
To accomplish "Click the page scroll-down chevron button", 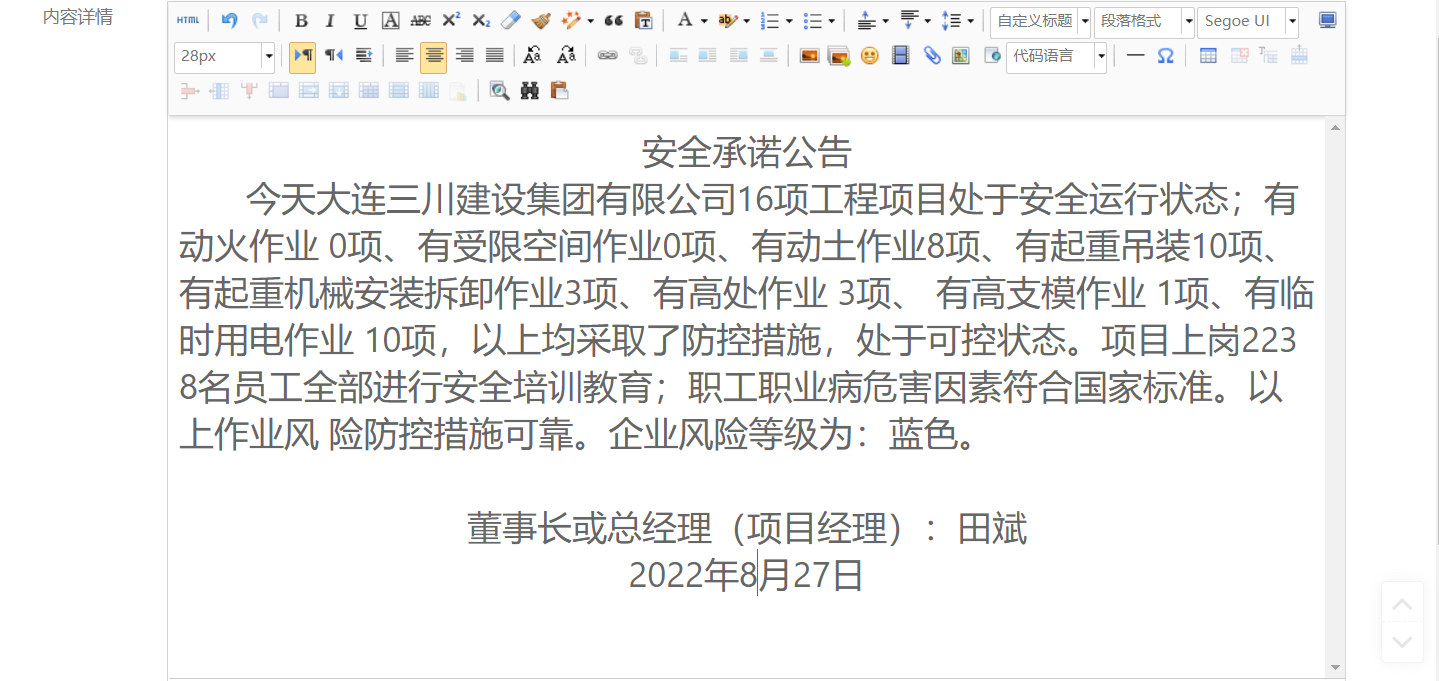I will (1402, 642).
